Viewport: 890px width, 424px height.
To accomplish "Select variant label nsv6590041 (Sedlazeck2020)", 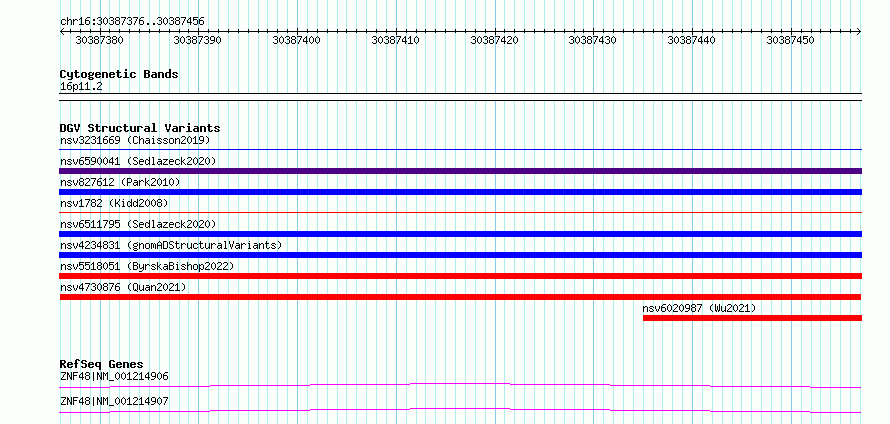I will pyautogui.click(x=138, y=161).
